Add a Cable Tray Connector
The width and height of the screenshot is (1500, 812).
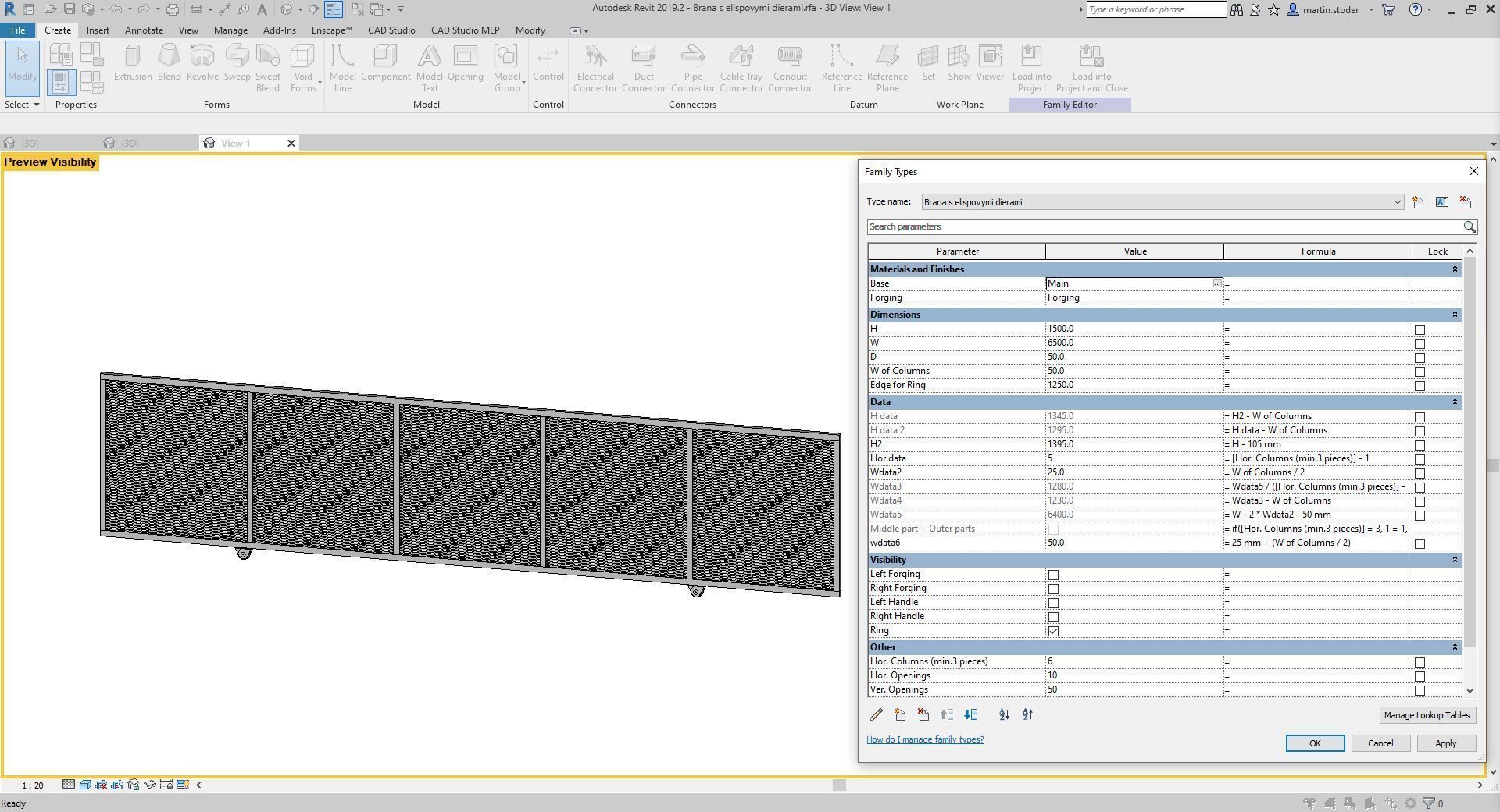pyautogui.click(x=741, y=69)
